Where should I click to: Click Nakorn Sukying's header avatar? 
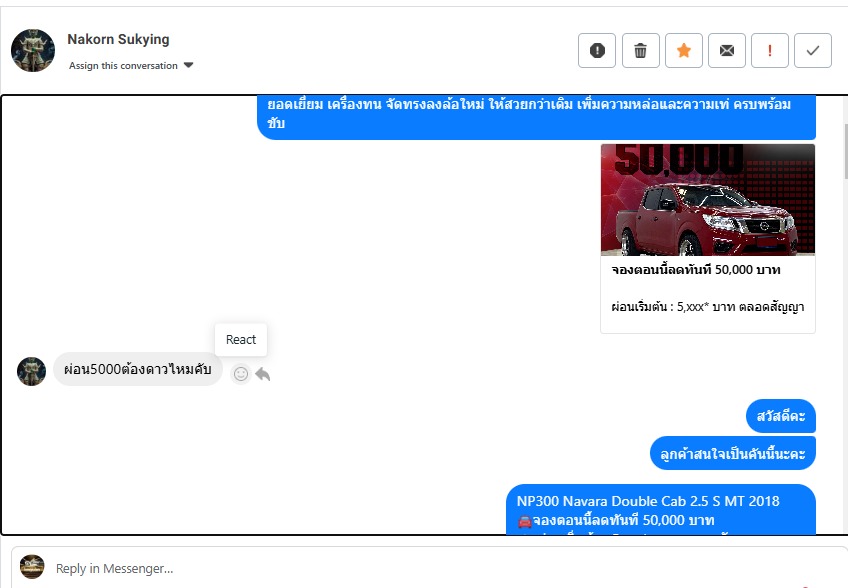pyautogui.click(x=32, y=50)
